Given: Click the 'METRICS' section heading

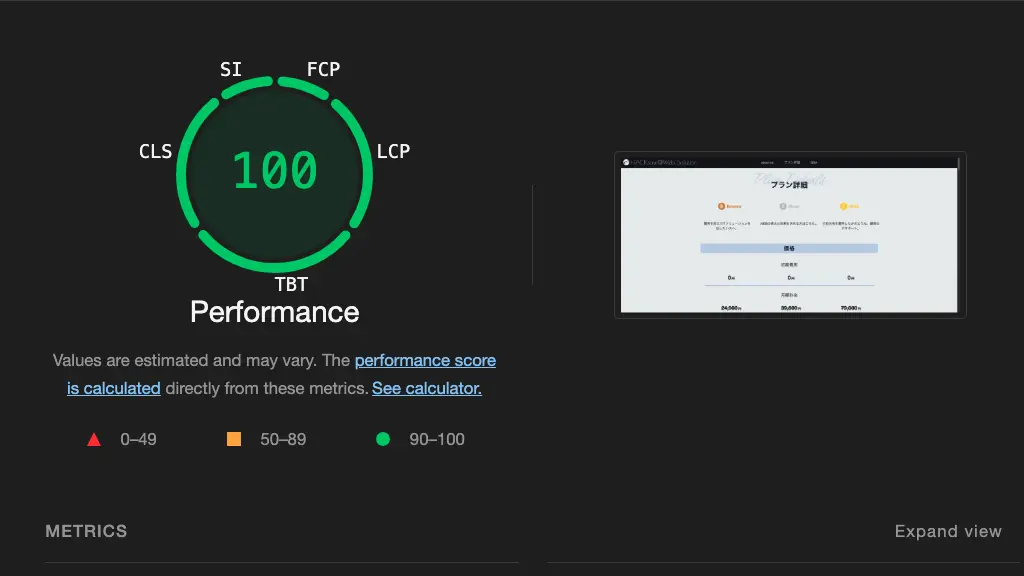Looking at the screenshot, I should 86,532.
